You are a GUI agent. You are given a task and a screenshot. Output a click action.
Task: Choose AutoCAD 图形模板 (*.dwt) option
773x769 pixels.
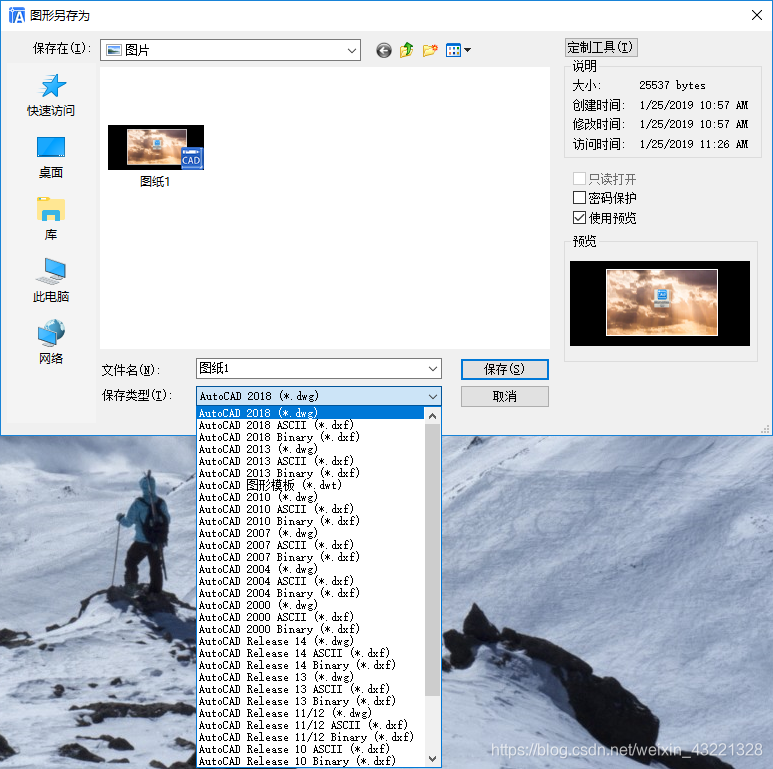311,485
